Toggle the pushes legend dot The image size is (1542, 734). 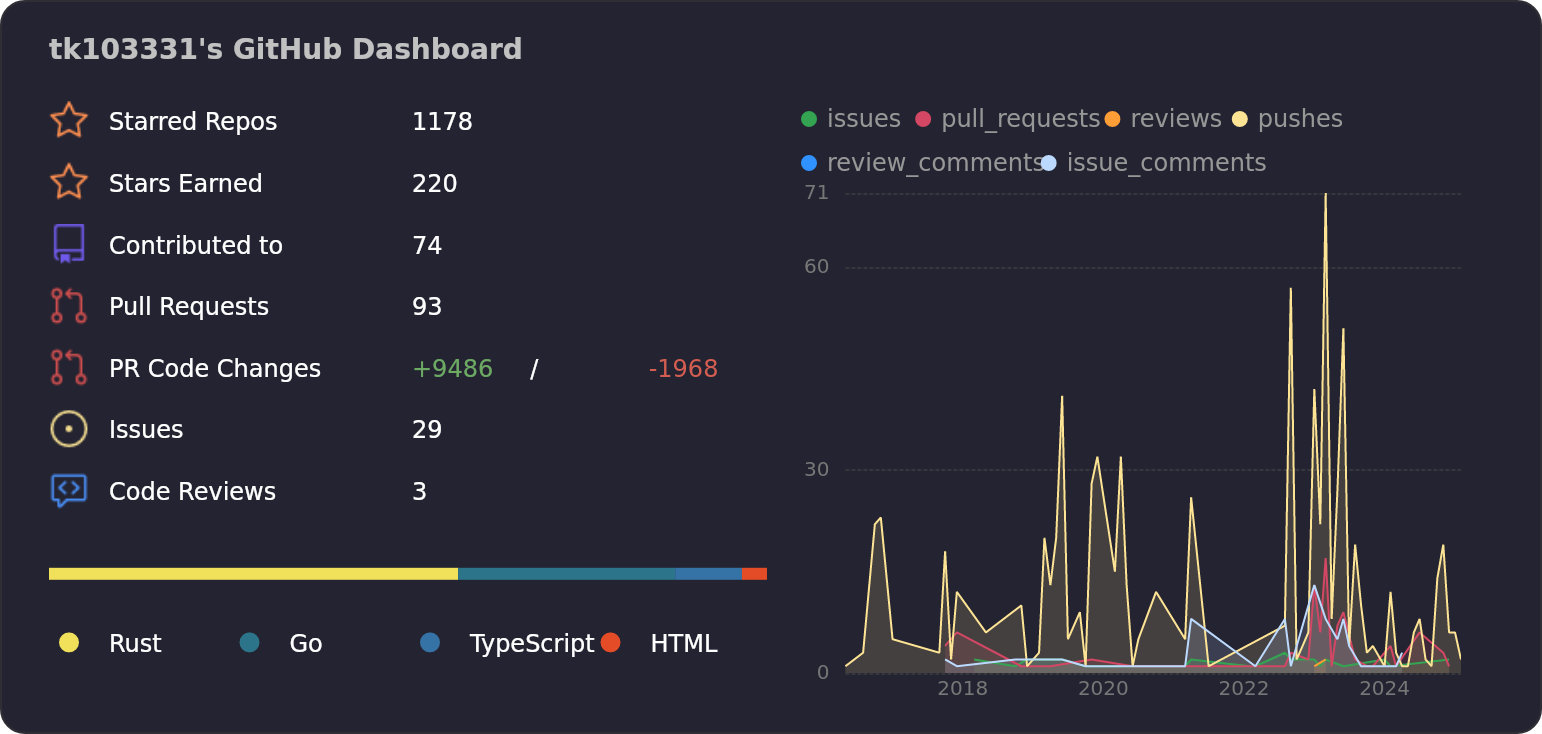point(1240,119)
